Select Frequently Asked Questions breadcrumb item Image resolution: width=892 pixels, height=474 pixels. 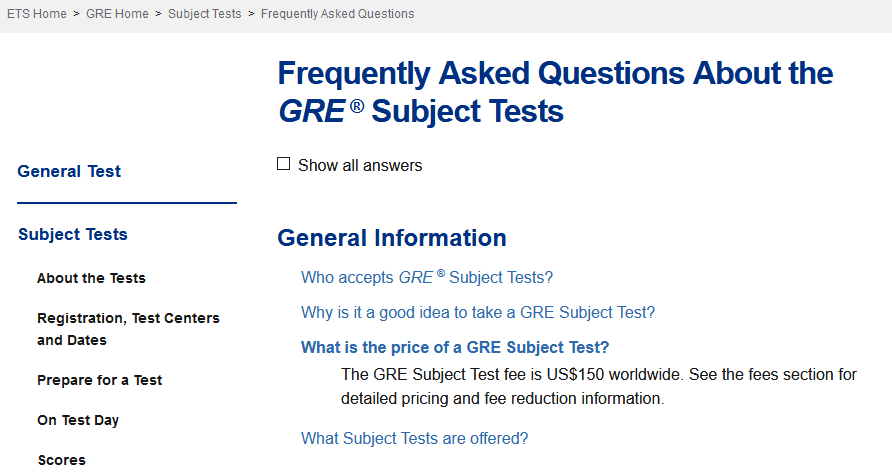point(337,14)
